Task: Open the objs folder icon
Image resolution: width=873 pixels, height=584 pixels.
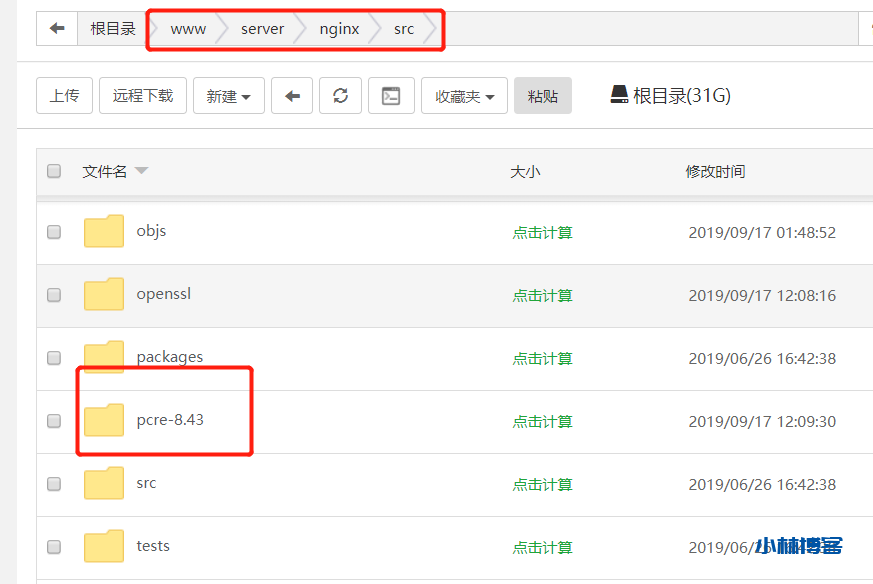Action: click(104, 231)
